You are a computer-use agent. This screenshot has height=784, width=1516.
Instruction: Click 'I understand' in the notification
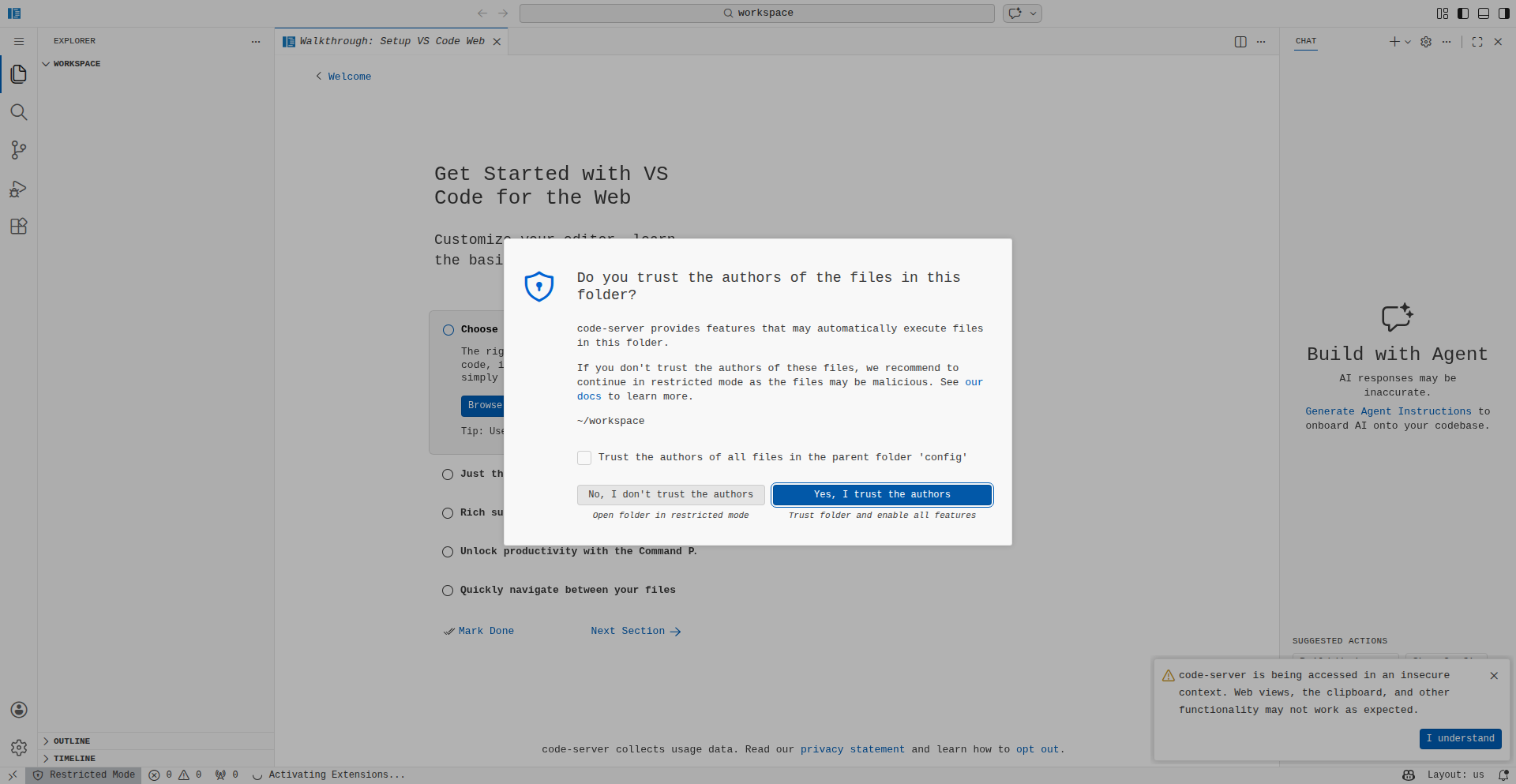1460,738
